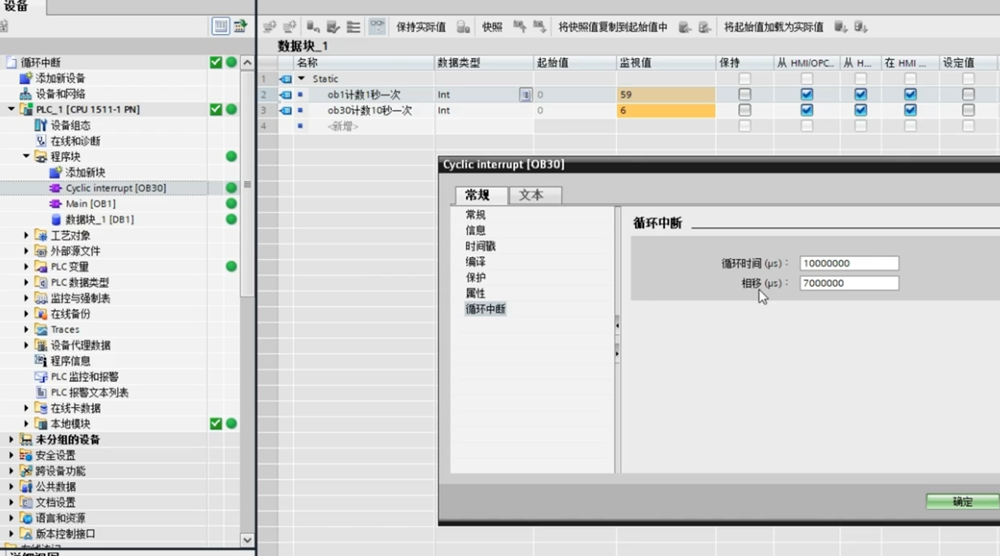This screenshot has width=1000, height=556.
Task: Toggle 设定值 checkbox for ob30计数10秒一次 row
Action: click(x=967, y=111)
